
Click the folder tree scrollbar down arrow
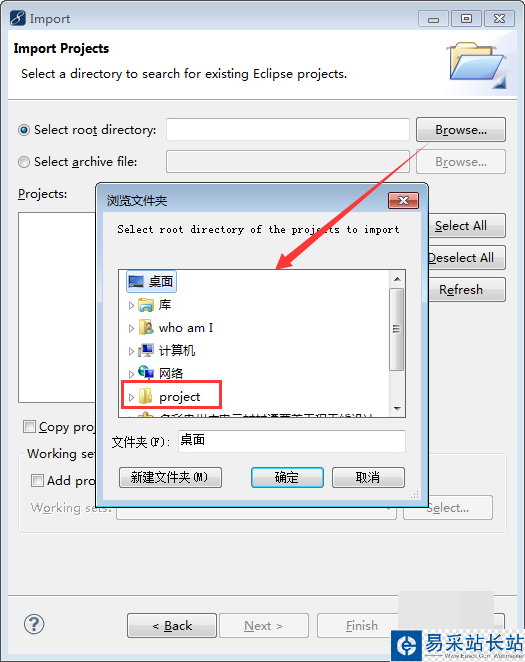[397, 409]
